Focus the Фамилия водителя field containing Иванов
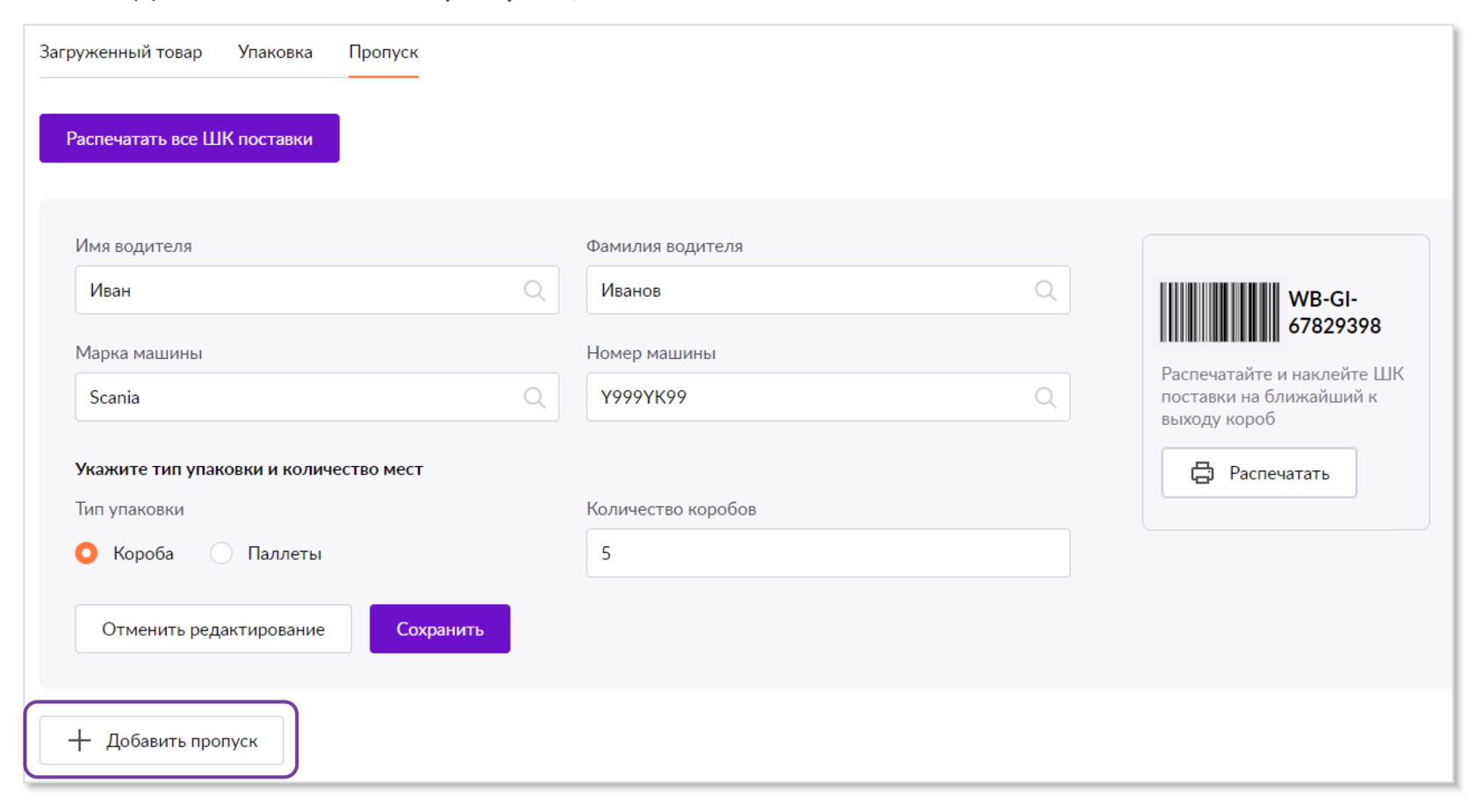The height and width of the screenshot is (812, 1475). click(x=809, y=291)
